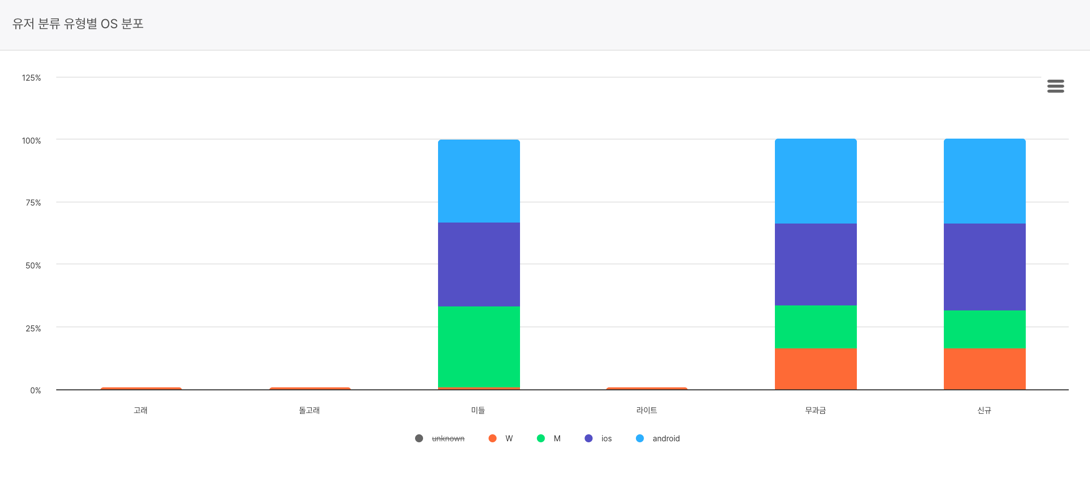This screenshot has height=480, width=1090.
Task: Click the 돌고래 x-axis category label
Action: coord(309,410)
